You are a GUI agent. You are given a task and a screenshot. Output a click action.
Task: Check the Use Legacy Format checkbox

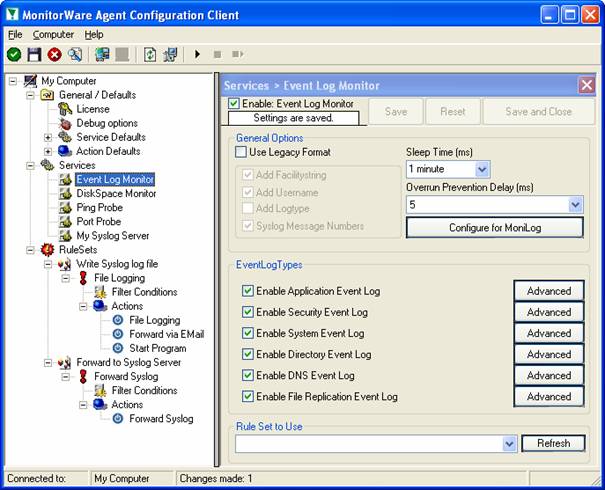tap(241, 152)
